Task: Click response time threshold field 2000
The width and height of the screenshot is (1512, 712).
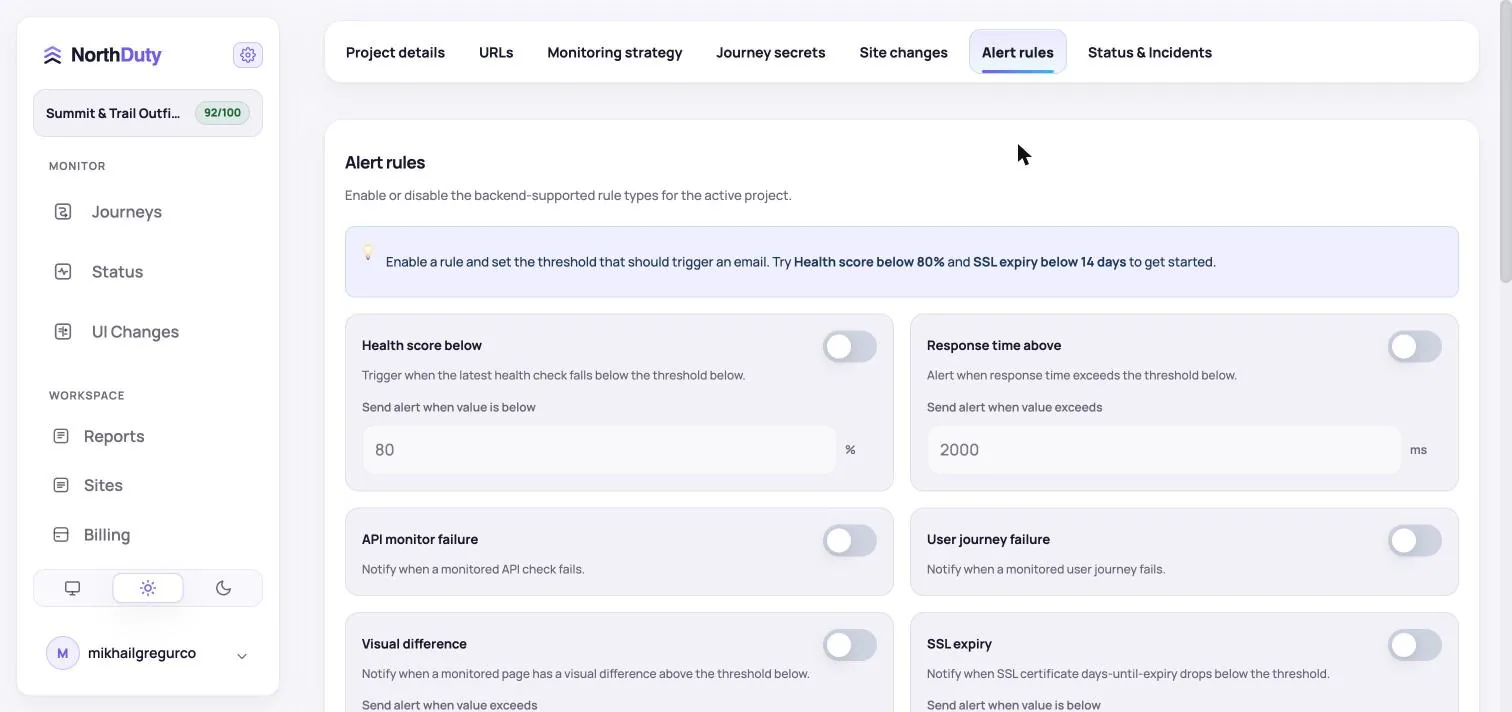Action: (x=1164, y=450)
